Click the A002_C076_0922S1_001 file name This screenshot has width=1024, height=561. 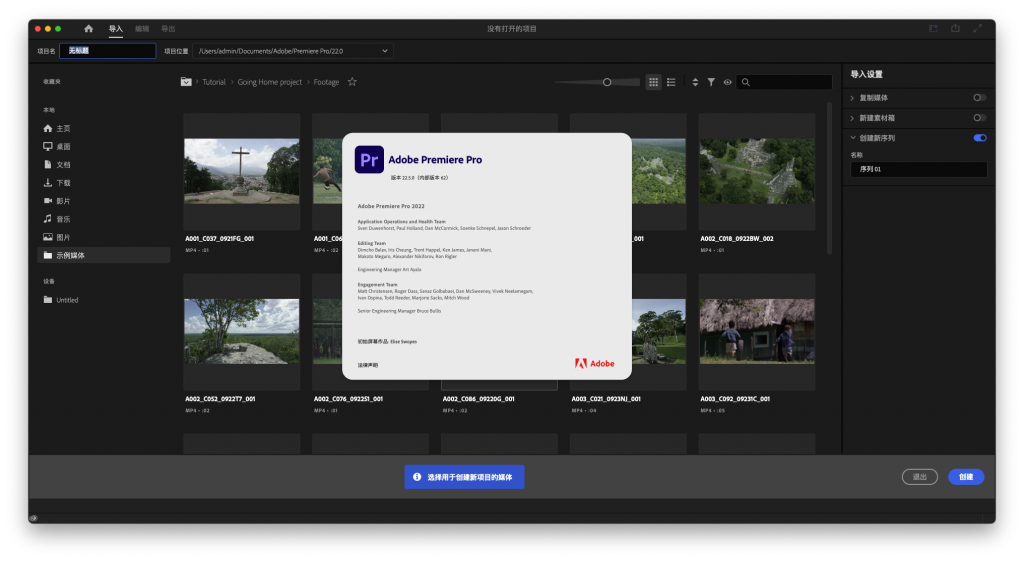click(348, 399)
